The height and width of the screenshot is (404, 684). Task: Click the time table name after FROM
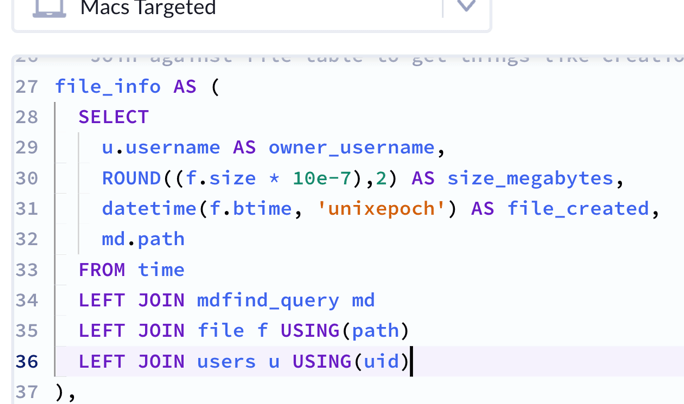161,270
